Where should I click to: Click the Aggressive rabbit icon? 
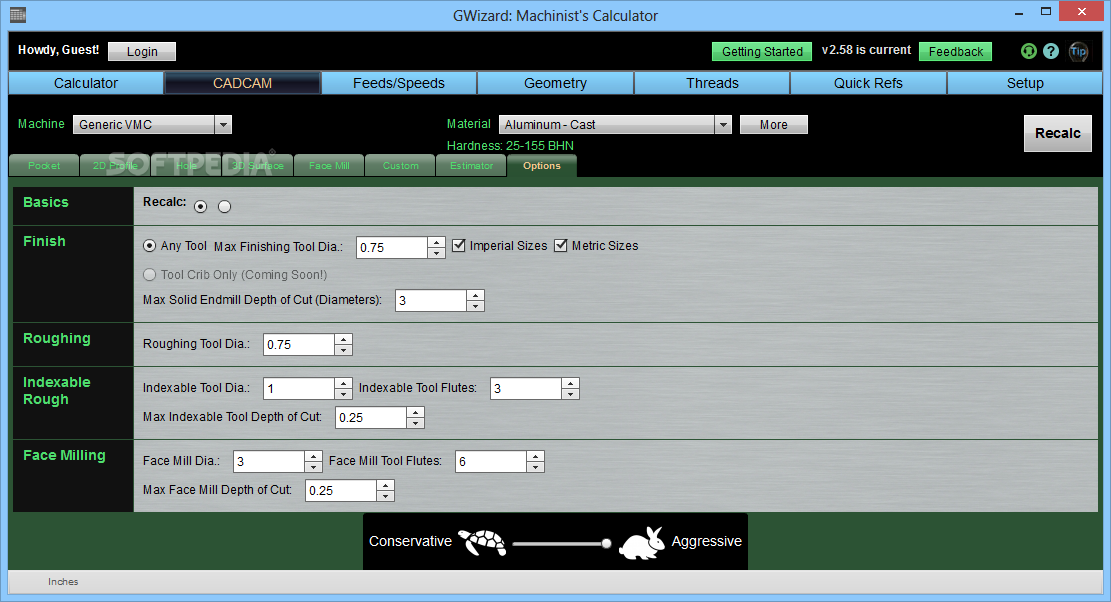pos(642,543)
